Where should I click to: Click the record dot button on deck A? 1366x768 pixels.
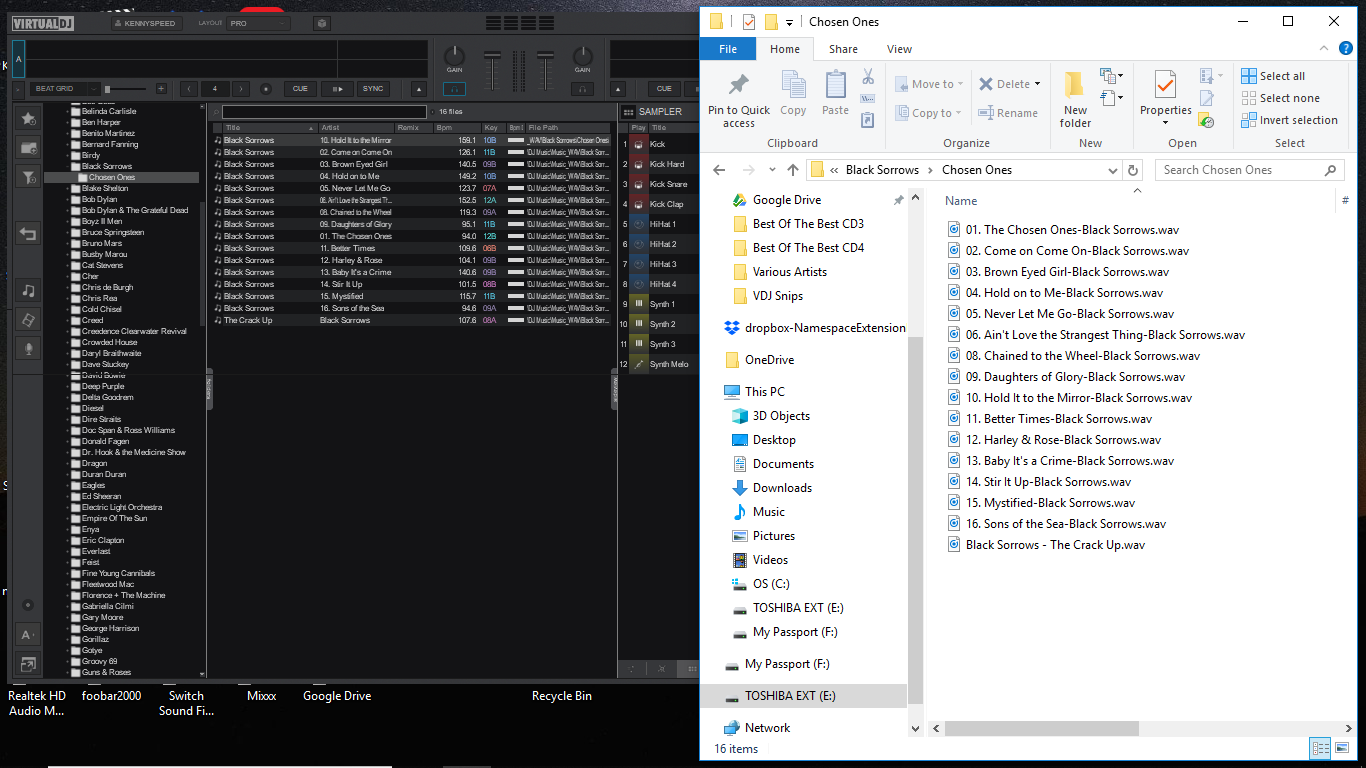point(266,89)
